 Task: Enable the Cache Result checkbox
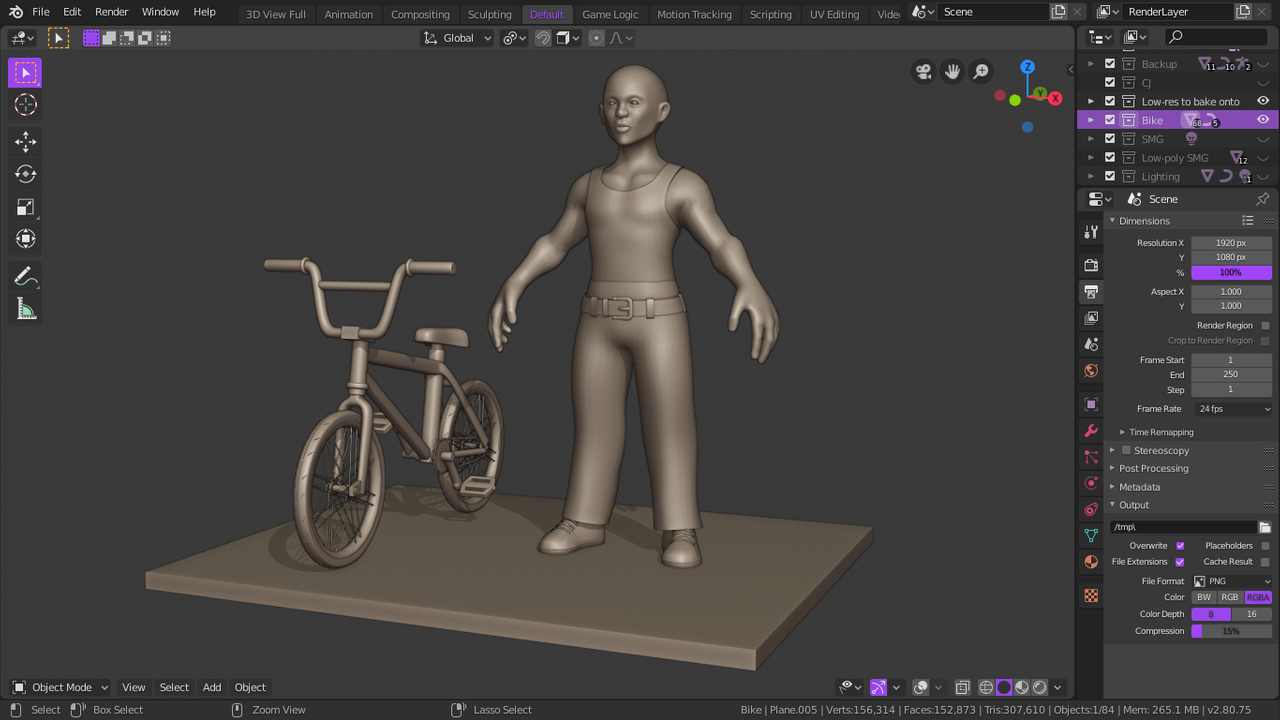1266,562
